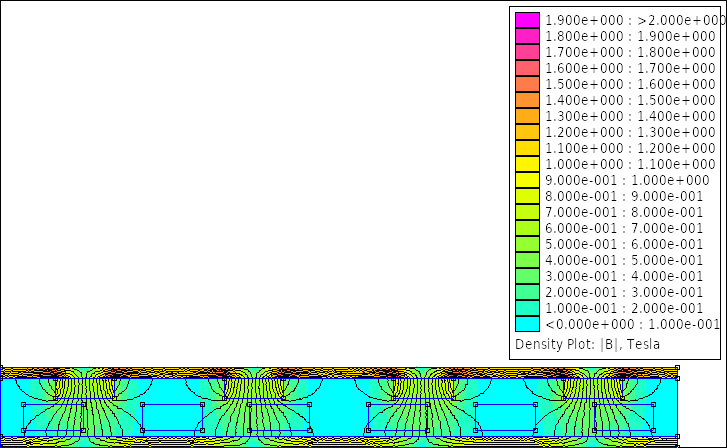Click the pink swatch beside 1.700e+000 : 1.800e+000

tap(527, 52)
